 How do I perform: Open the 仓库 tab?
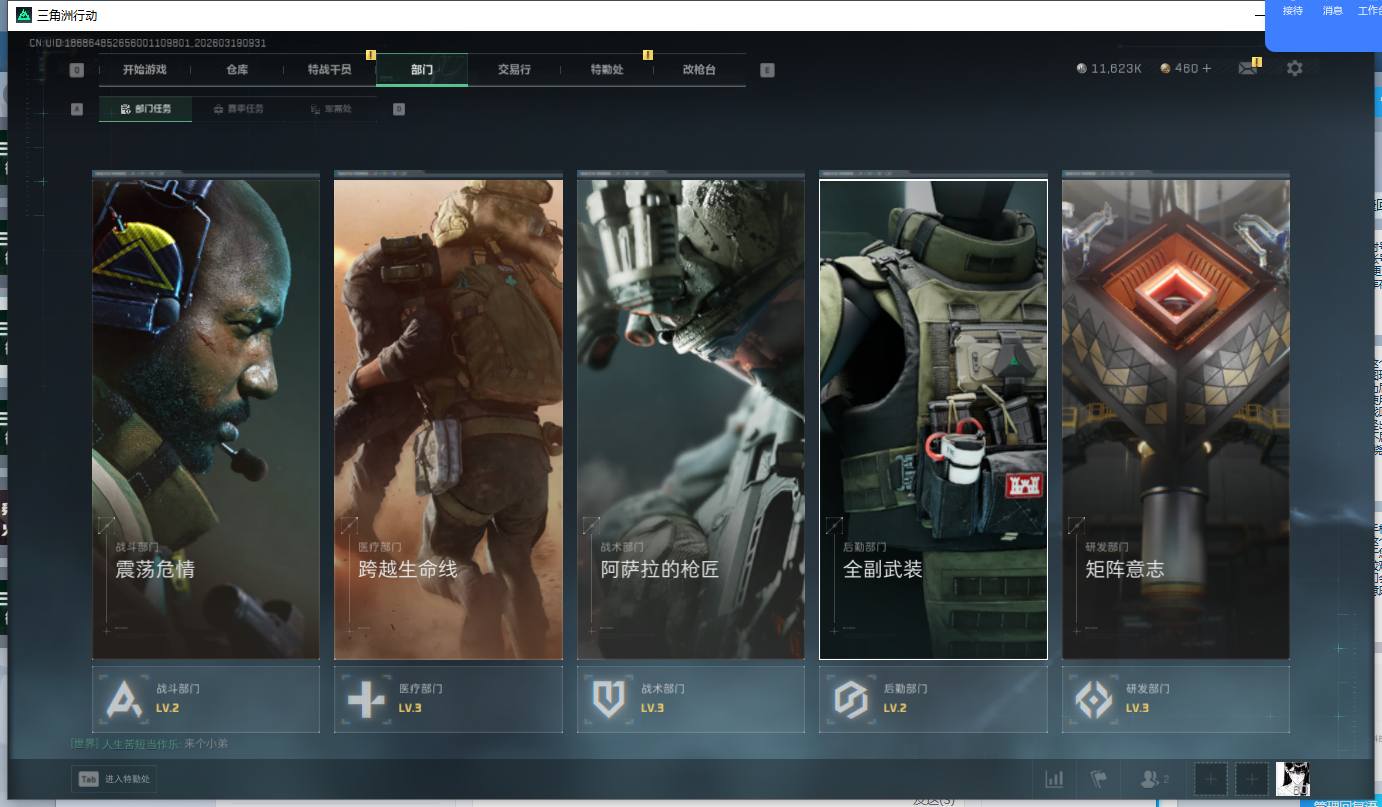click(237, 70)
